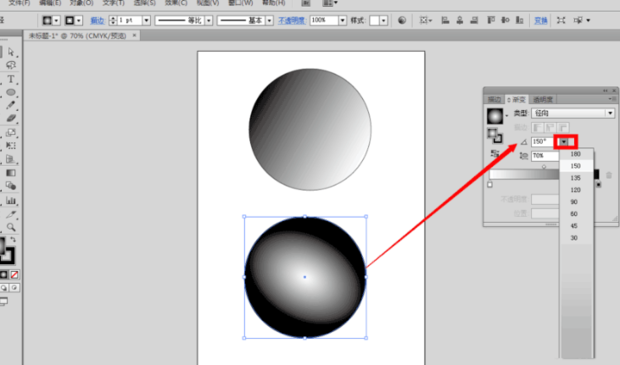Click the Stroke link in control bar
Screen dimensions: 620x365
[x=97, y=21]
